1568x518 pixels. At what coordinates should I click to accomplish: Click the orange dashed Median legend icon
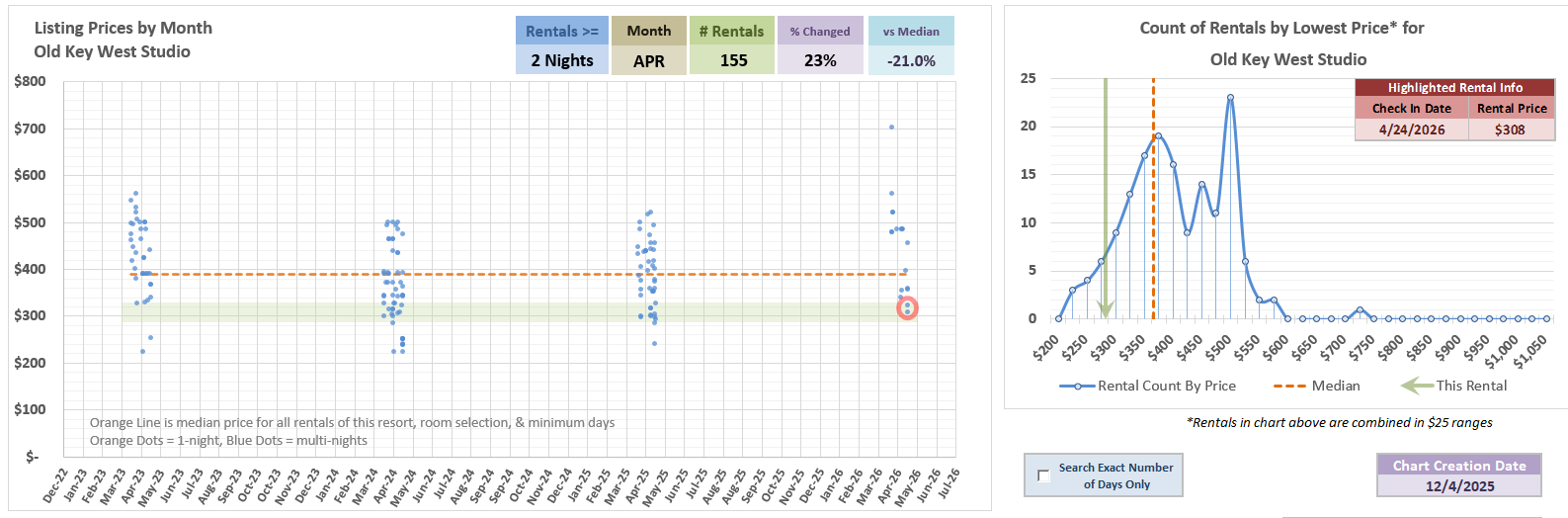click(1289, 386)
